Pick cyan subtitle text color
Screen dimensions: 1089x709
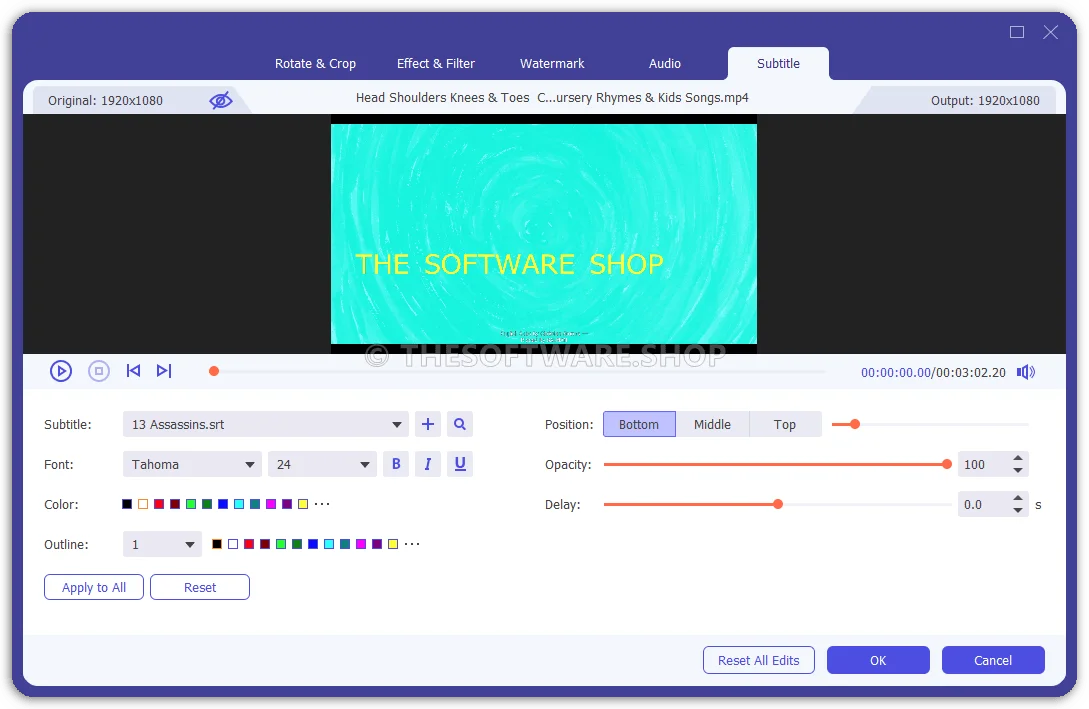239,504
